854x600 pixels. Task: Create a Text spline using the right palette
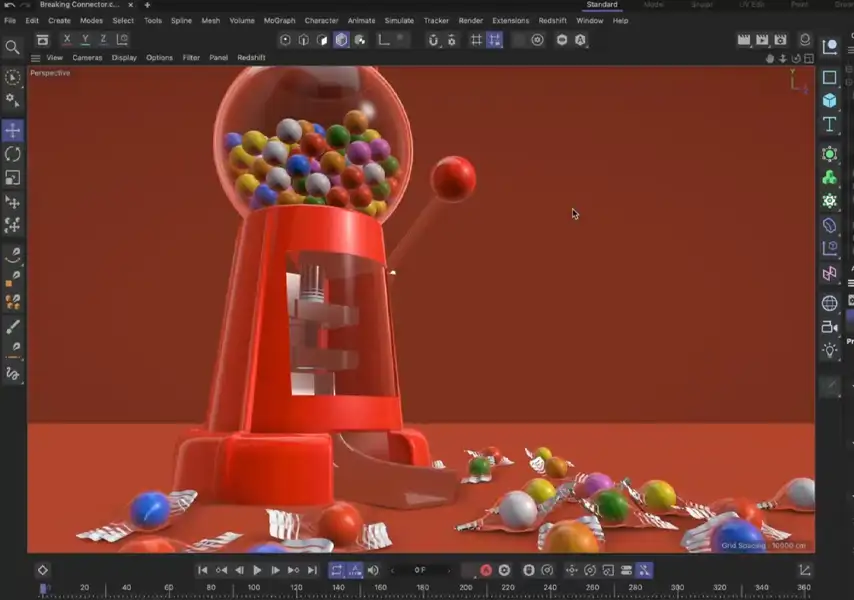coord(832,125)
